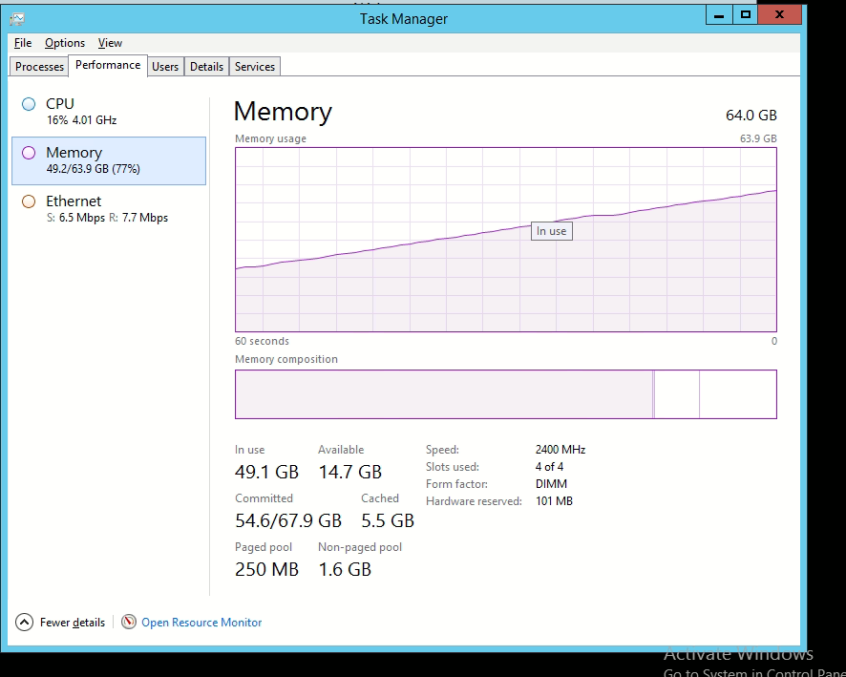Click the 250 MB paged pool value
846x677 pixels.
point(267,569)
